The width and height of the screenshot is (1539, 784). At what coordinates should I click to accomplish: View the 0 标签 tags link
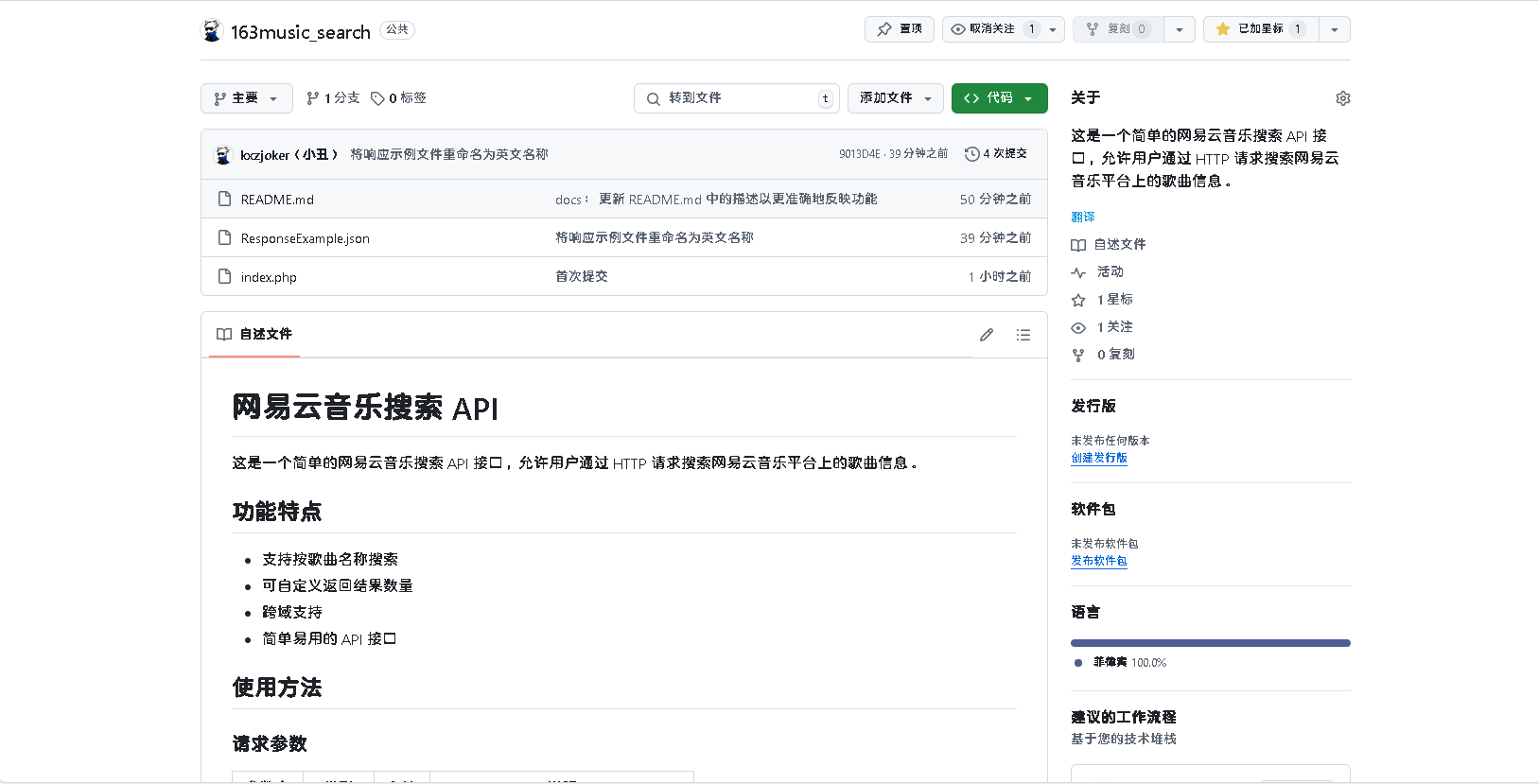click(398, 98)
